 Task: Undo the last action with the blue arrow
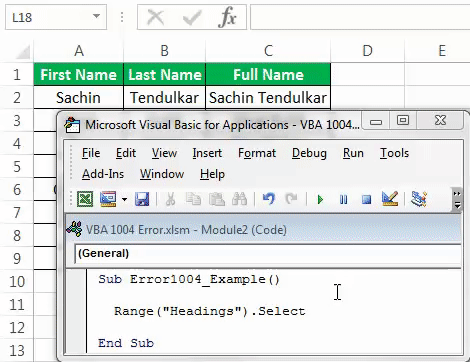click(269, 199)
